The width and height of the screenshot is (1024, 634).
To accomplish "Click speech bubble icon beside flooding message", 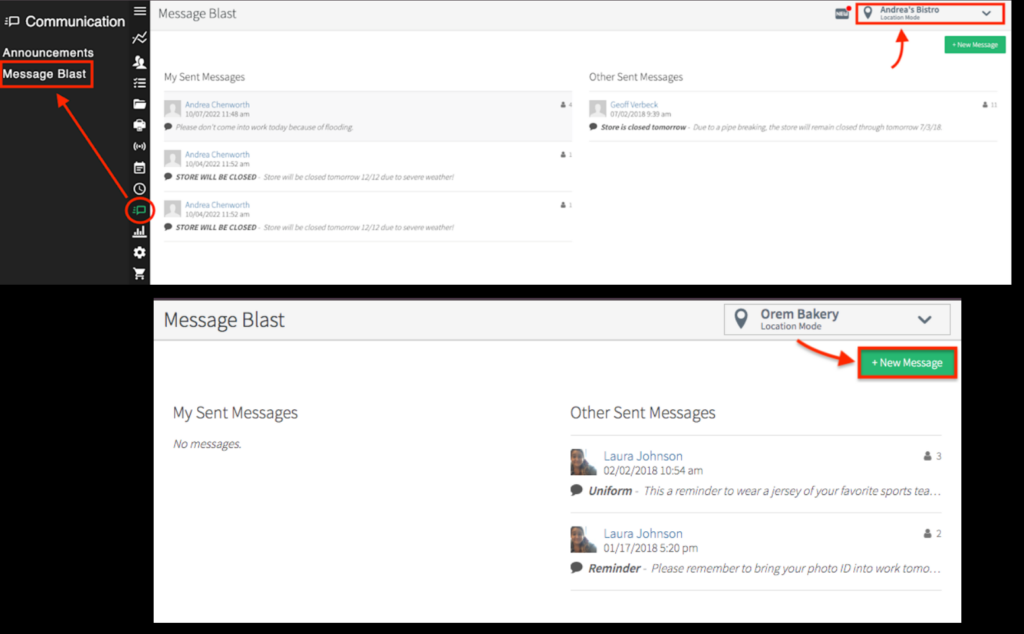I will 168,127.
